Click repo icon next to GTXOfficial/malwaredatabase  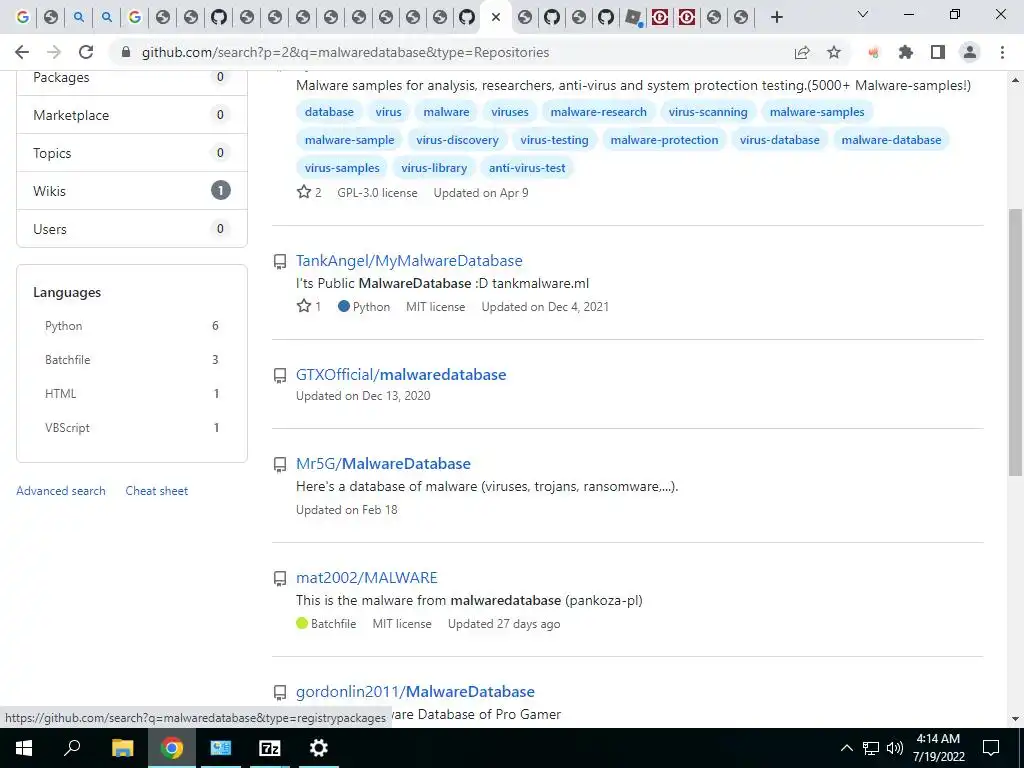pyautogui.click(x=280, y=376)
